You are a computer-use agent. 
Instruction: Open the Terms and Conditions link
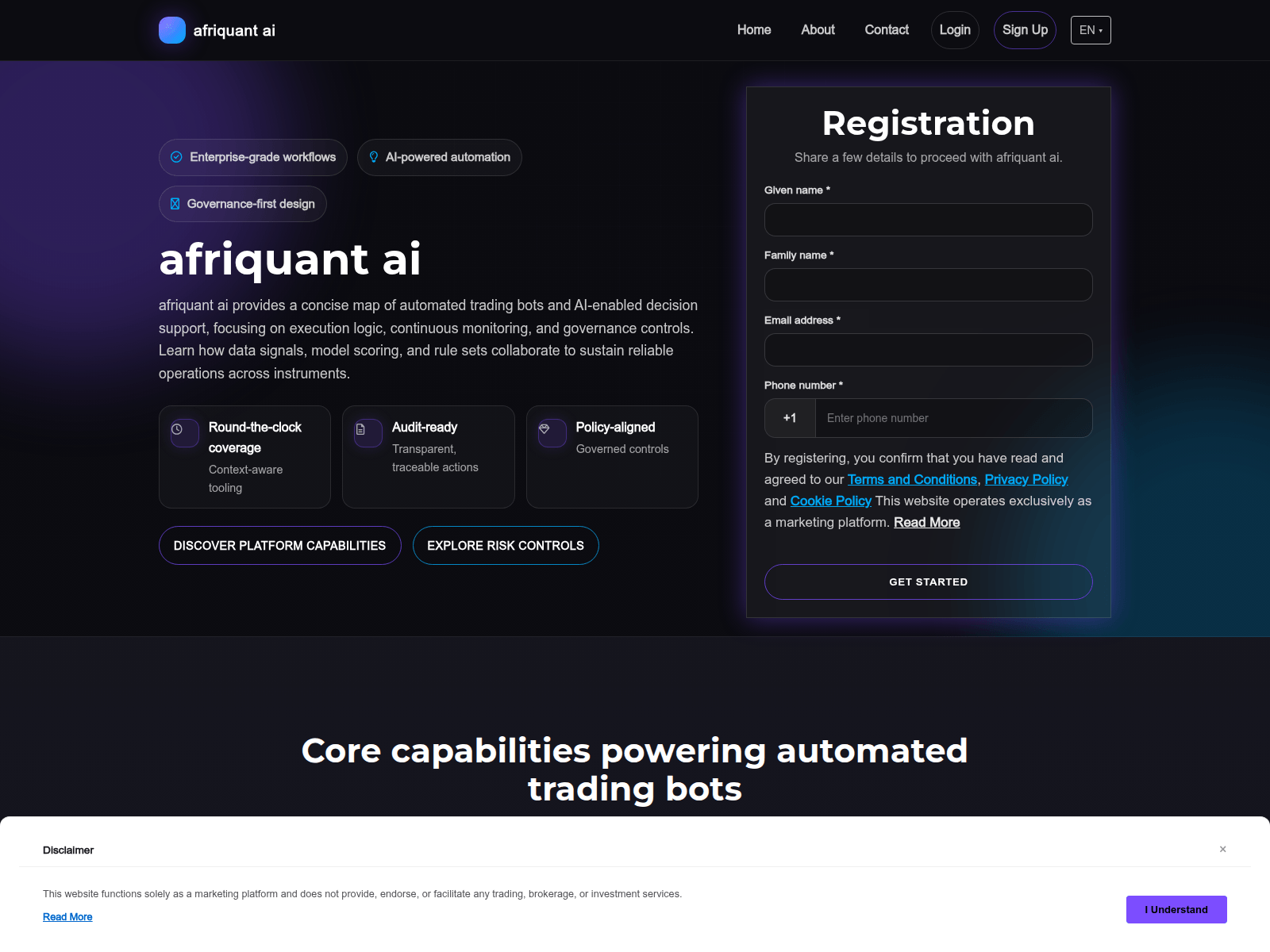[912, 480]
